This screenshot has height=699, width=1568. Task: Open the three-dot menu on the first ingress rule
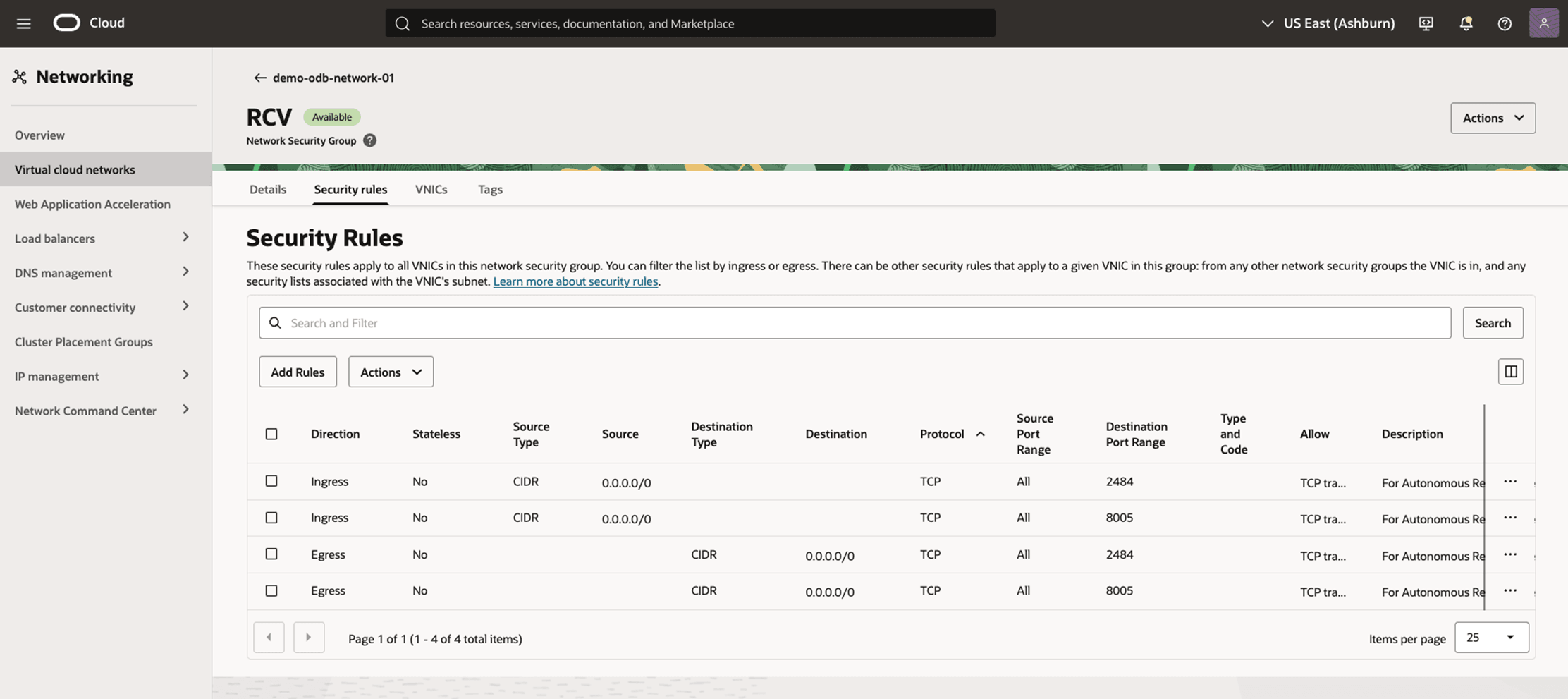point(1510,480)
